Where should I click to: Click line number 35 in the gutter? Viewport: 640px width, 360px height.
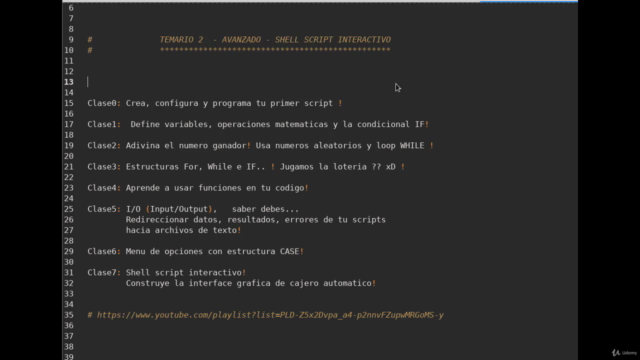tap(69, 315)
